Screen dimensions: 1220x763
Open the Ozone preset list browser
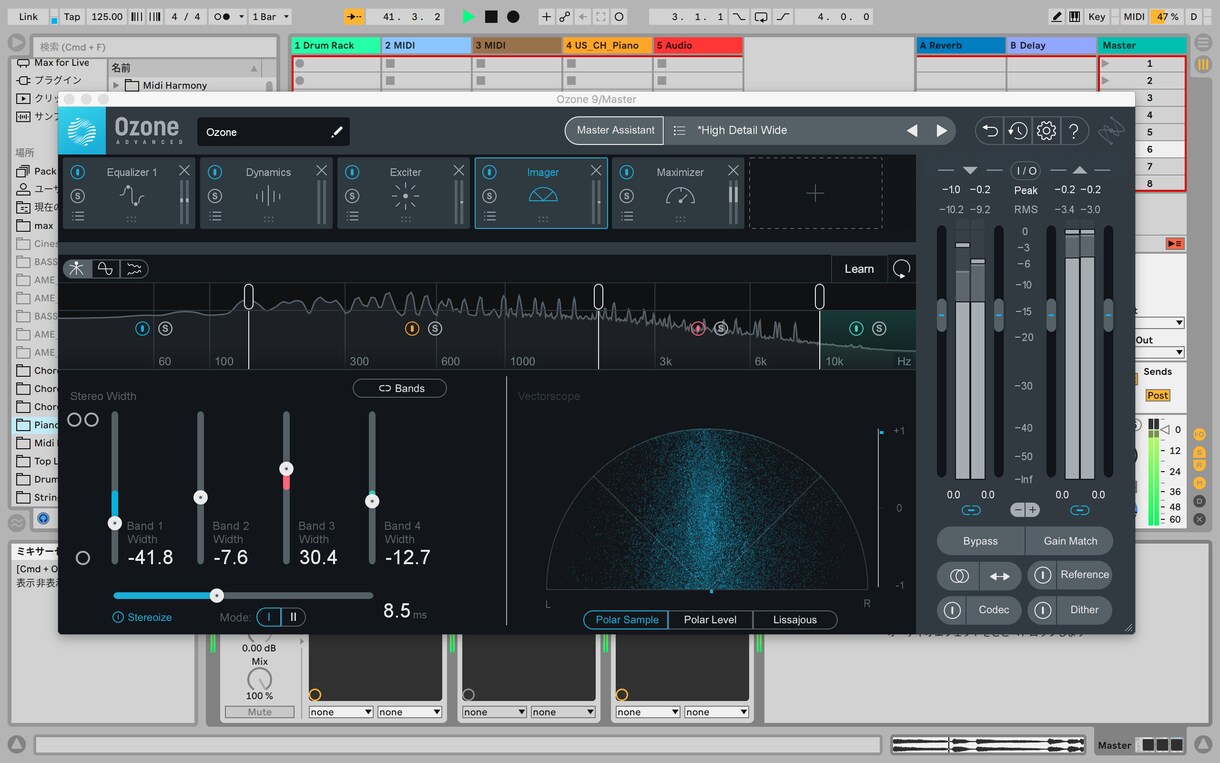(x=680, y=130)
